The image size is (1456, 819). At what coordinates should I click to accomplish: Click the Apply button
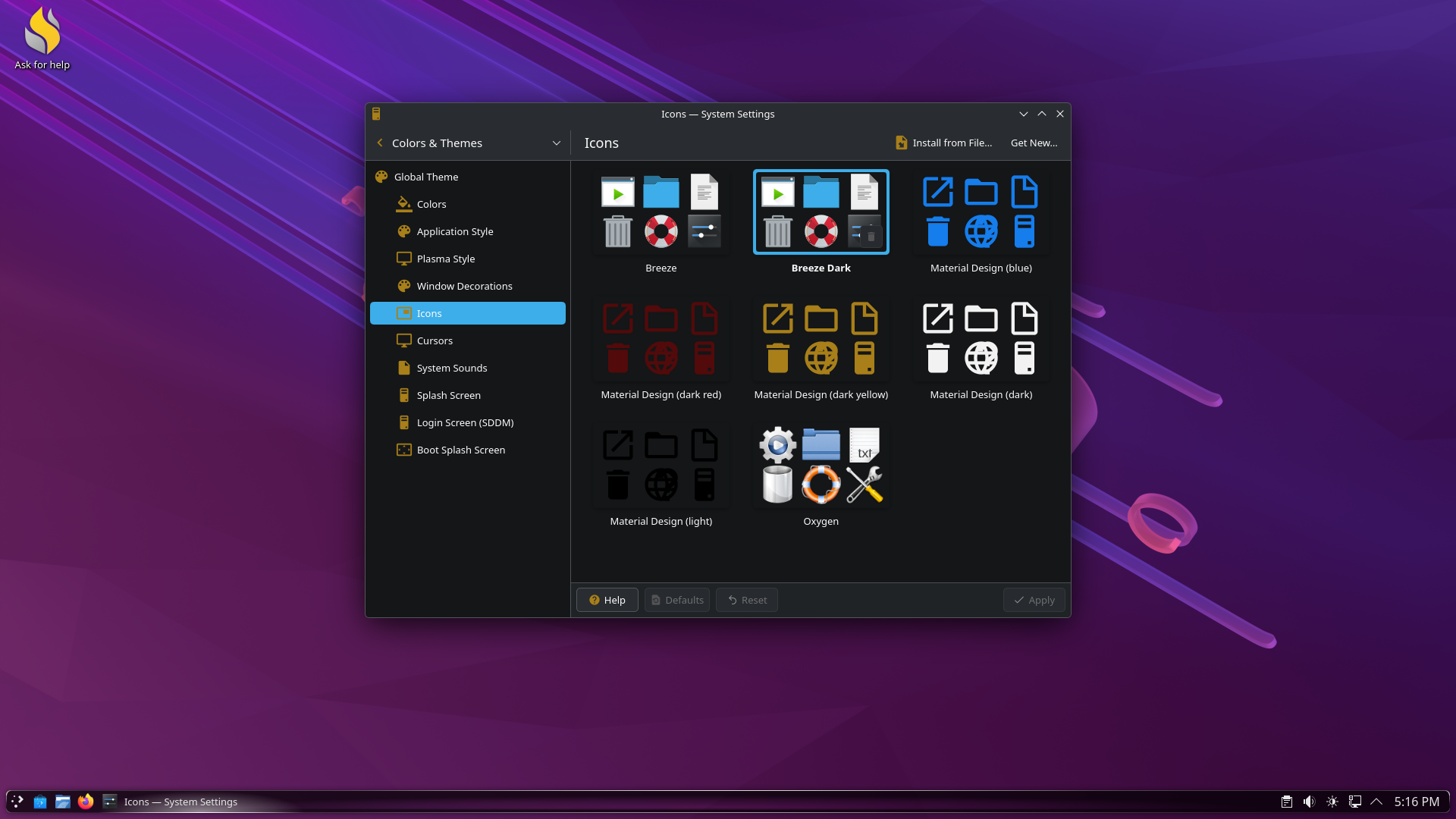point(1034,600)
